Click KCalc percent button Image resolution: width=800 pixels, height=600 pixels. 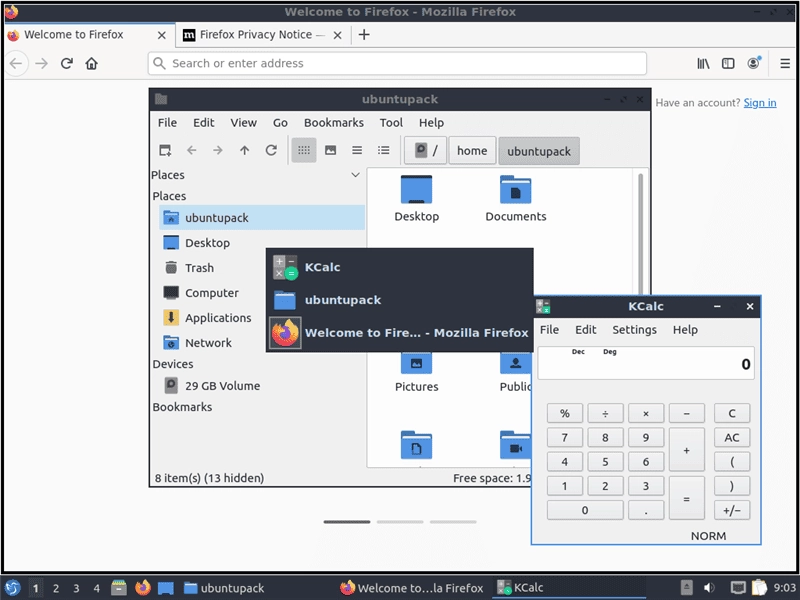click(x=564, y=413)
